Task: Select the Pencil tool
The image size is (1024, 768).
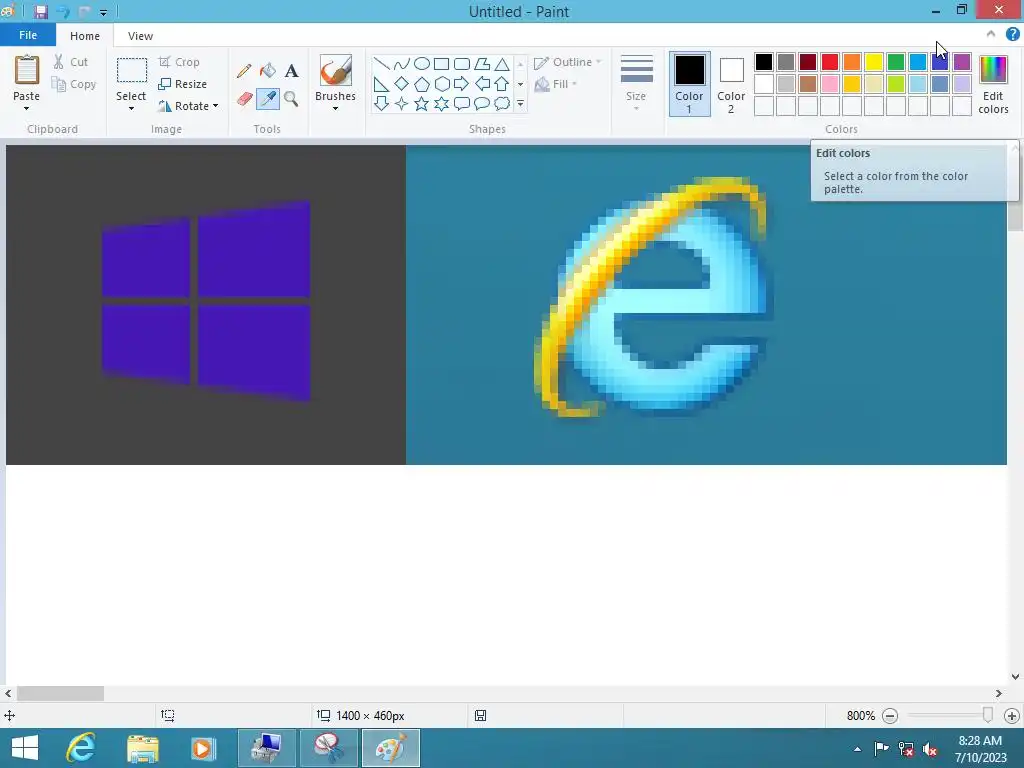Action: pos(244,71)
